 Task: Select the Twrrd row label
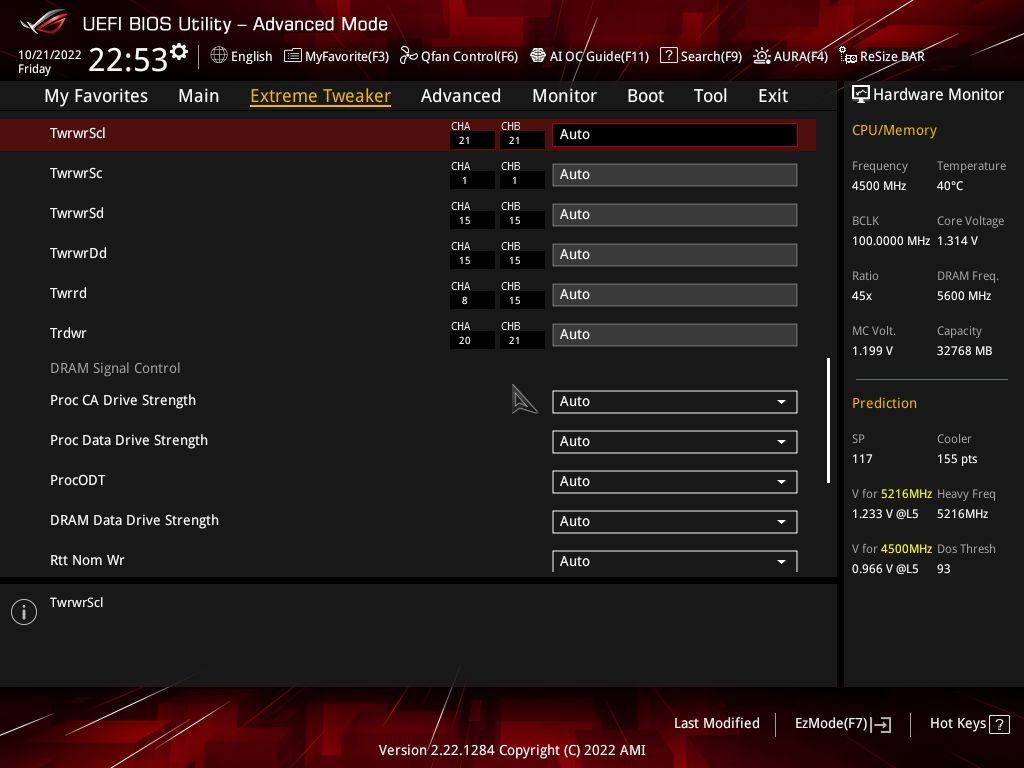(x=68, y=293)
